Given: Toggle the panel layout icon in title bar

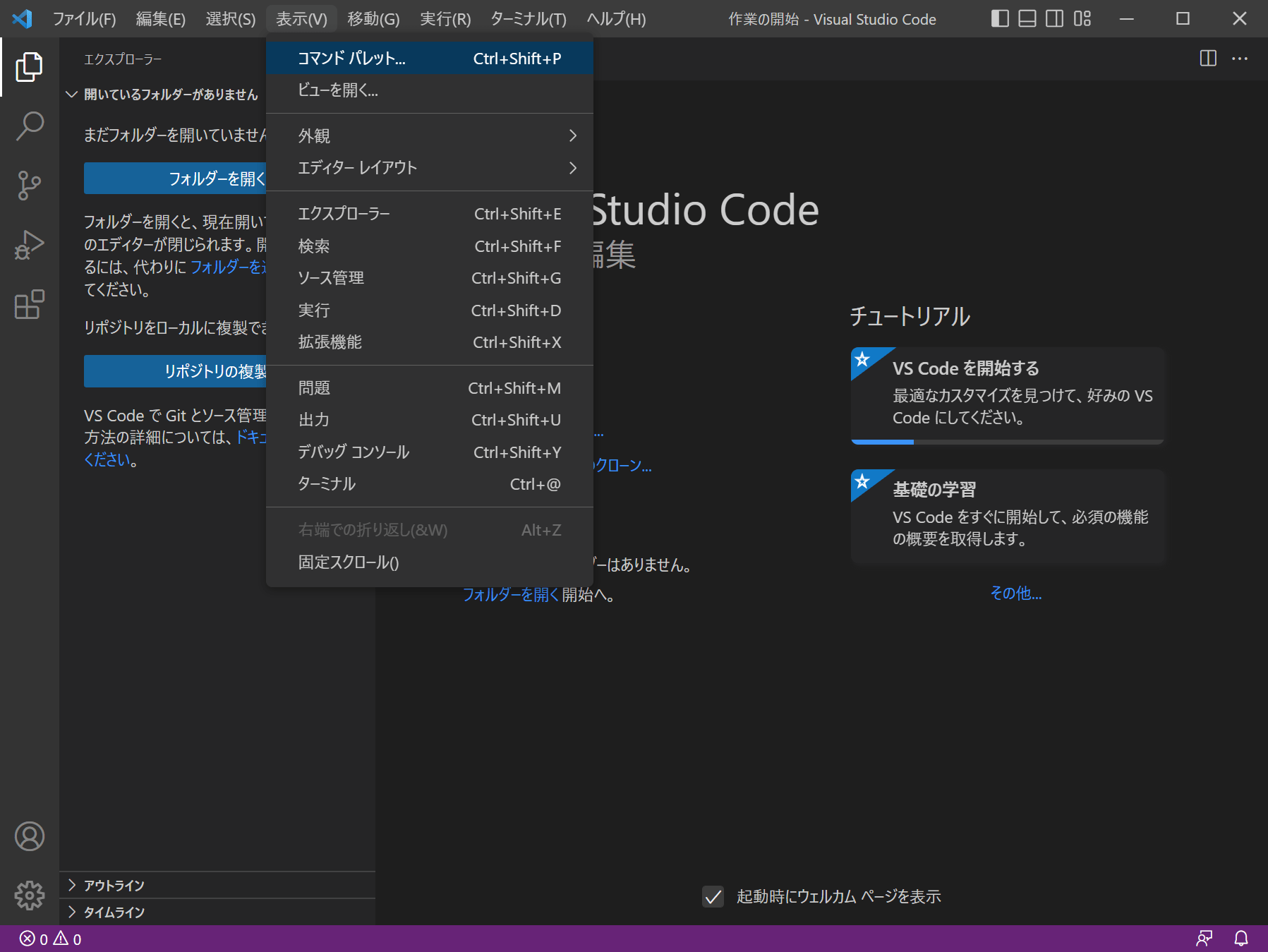Looking at the screenshot, I should 1027,18.
